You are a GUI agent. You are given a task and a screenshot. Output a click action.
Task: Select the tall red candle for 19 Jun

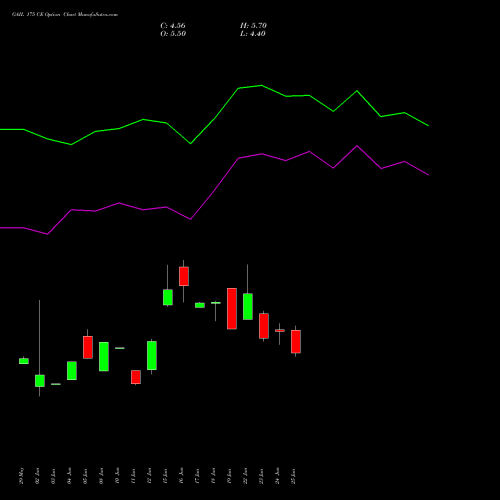tap(232, 309)
